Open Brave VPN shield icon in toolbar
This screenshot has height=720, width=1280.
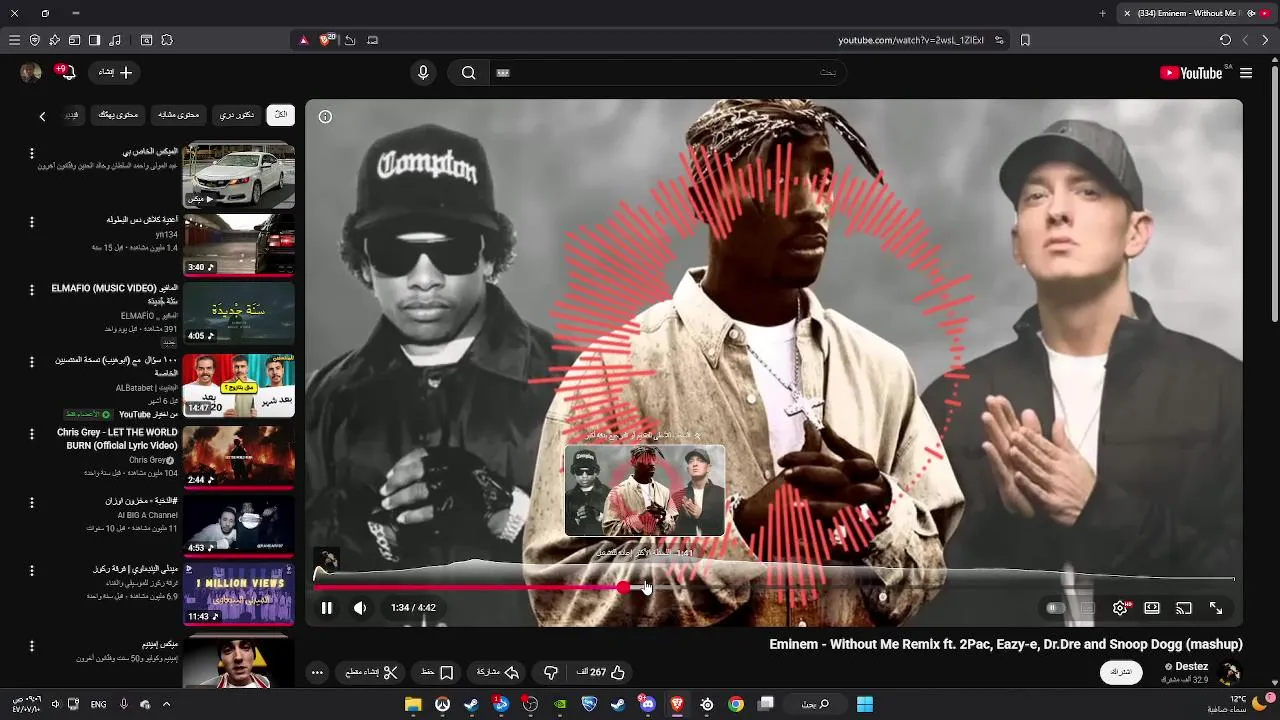coord(35,40)
